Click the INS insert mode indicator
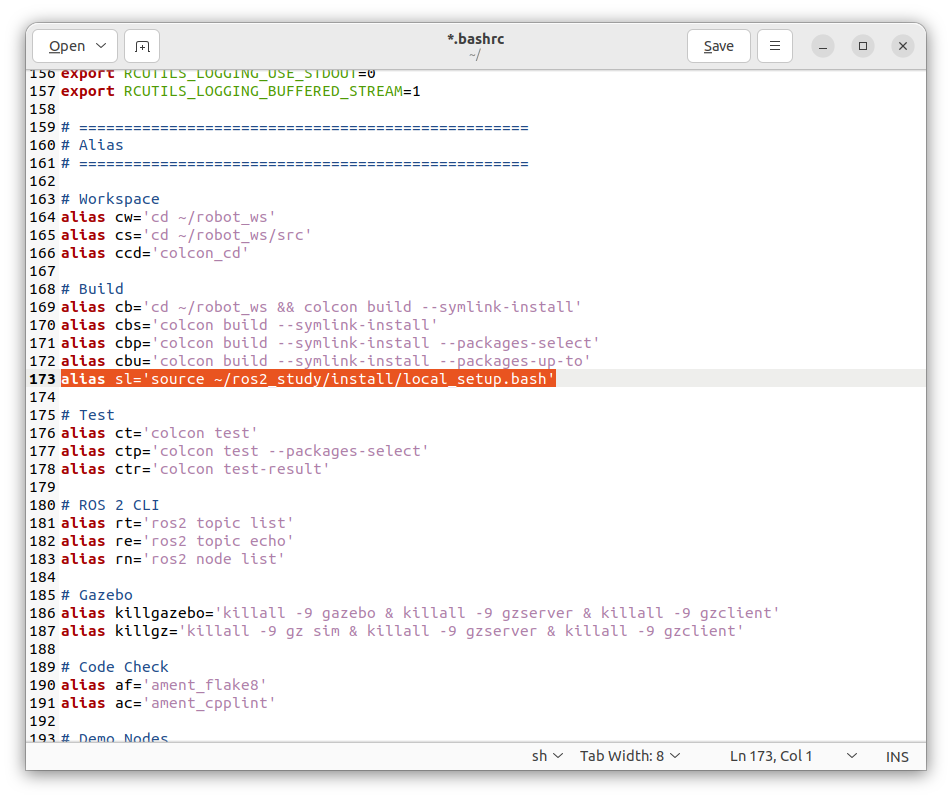The image size is (952, 799). click(x=897, y=756)
